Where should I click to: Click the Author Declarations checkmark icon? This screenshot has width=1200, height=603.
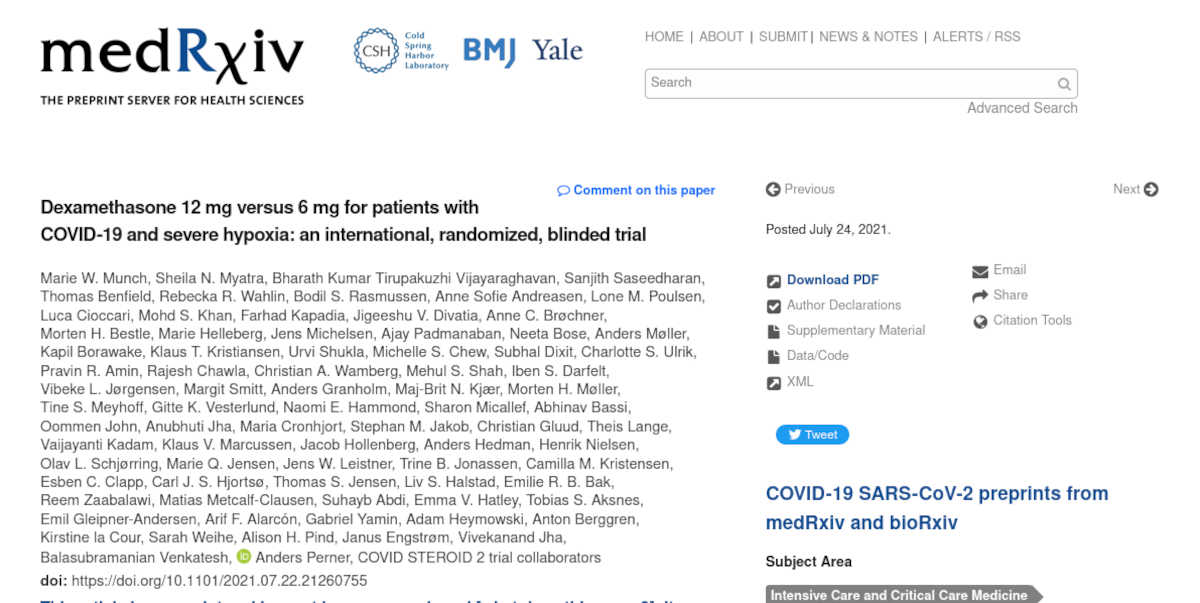click(x=774, y=306)
